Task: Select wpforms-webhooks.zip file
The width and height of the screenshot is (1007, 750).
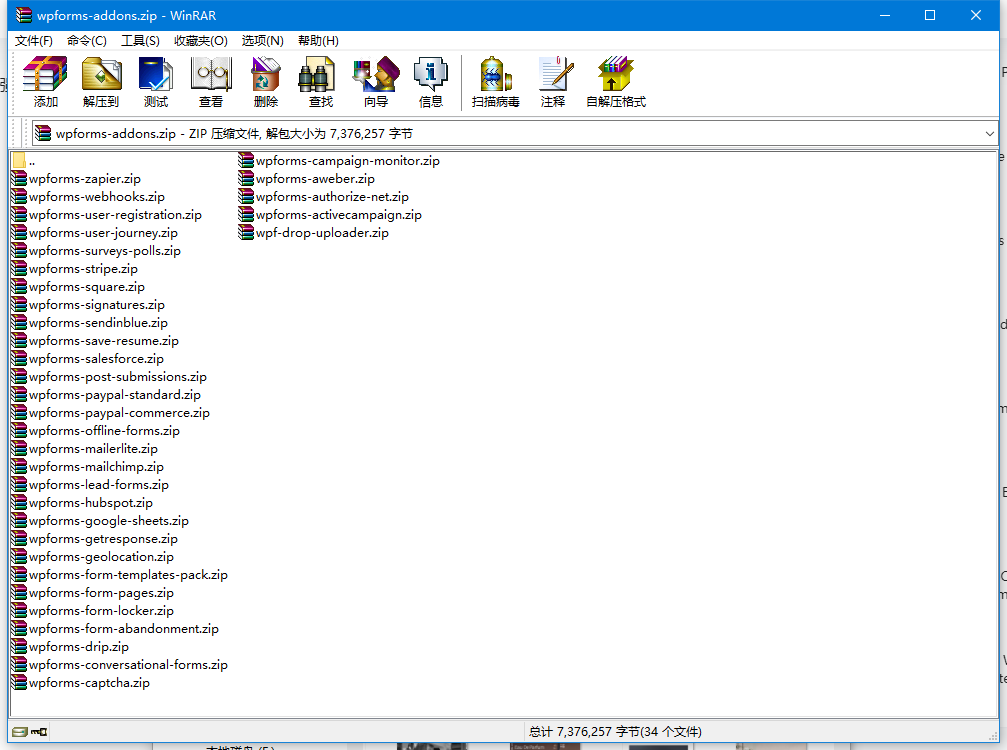Action: click(x=89, y=197)
